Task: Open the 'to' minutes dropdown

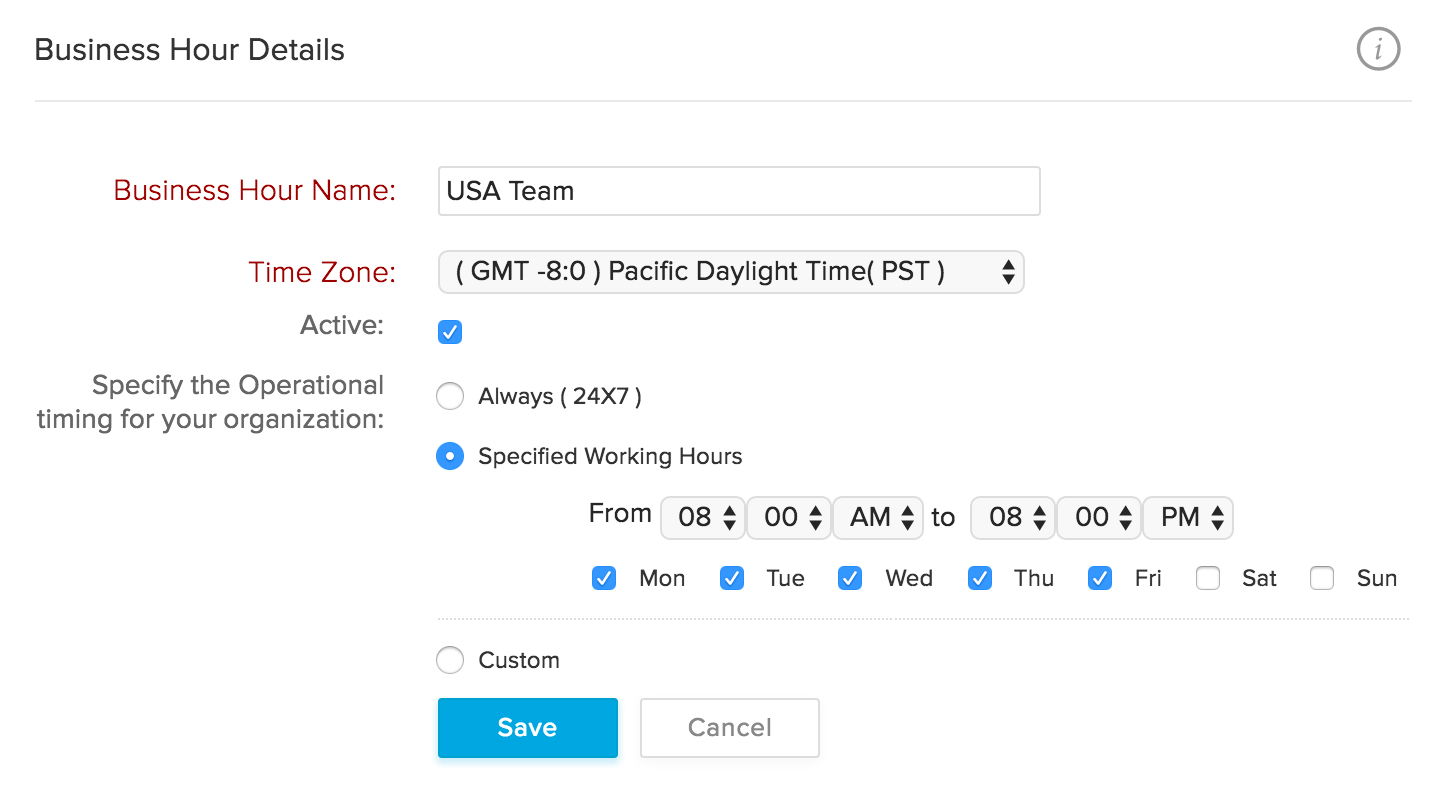Action: [1099, 517]
